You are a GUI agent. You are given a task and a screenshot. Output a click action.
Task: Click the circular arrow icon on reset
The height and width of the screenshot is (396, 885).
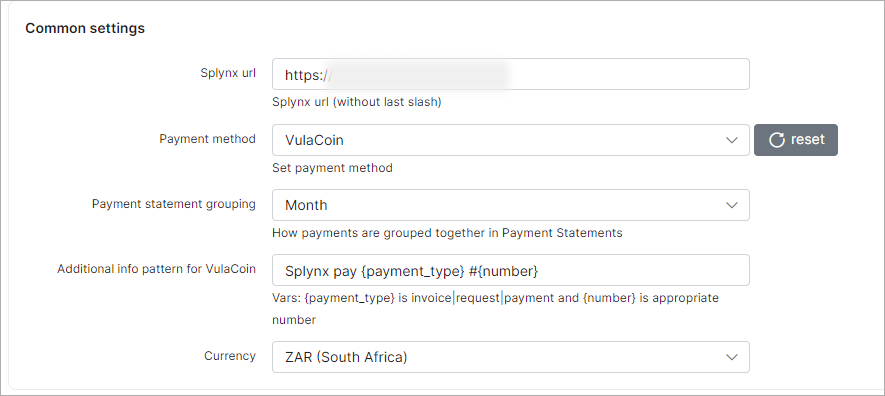tap(777, 140)
